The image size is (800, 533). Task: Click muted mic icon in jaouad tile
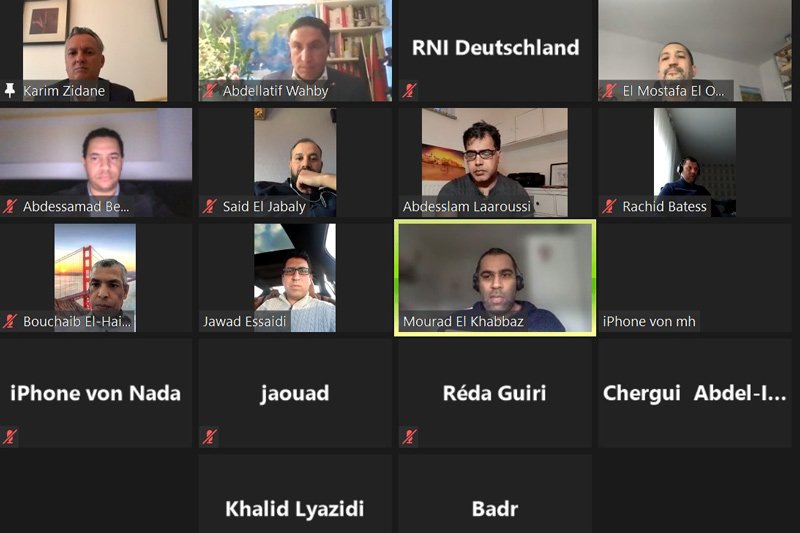point(209,437)
